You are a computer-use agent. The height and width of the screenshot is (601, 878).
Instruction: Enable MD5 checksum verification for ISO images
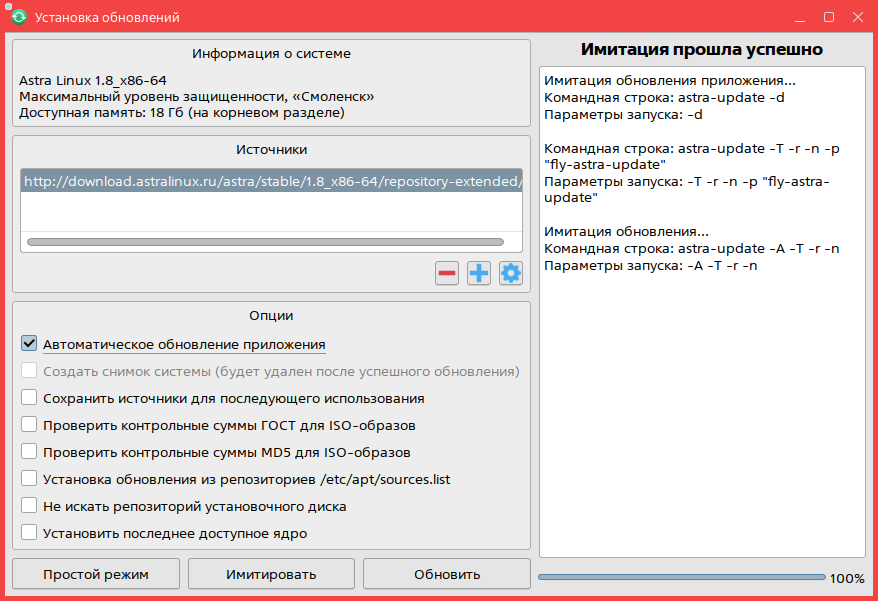click(29, 452)
